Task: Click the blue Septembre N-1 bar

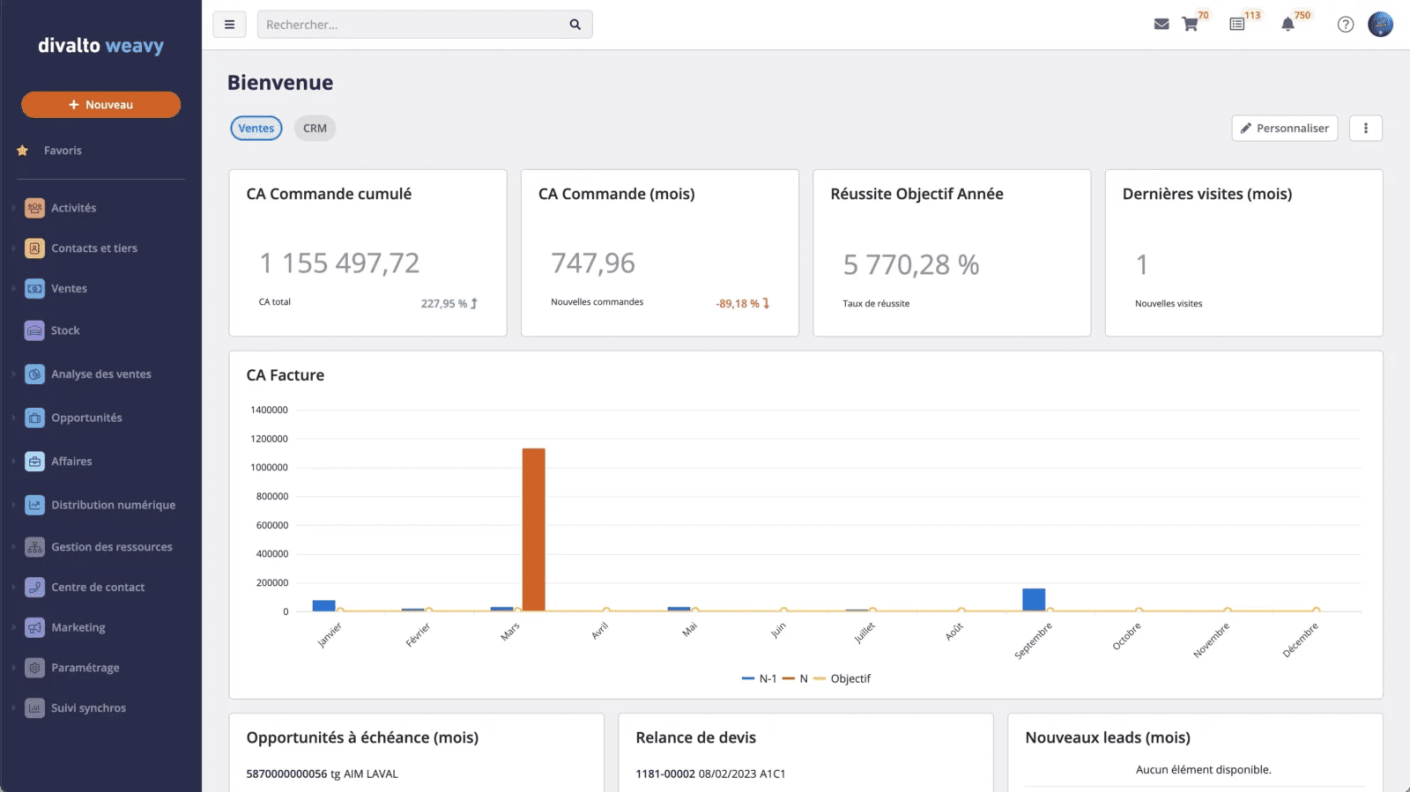Action: click(1034, 600)
